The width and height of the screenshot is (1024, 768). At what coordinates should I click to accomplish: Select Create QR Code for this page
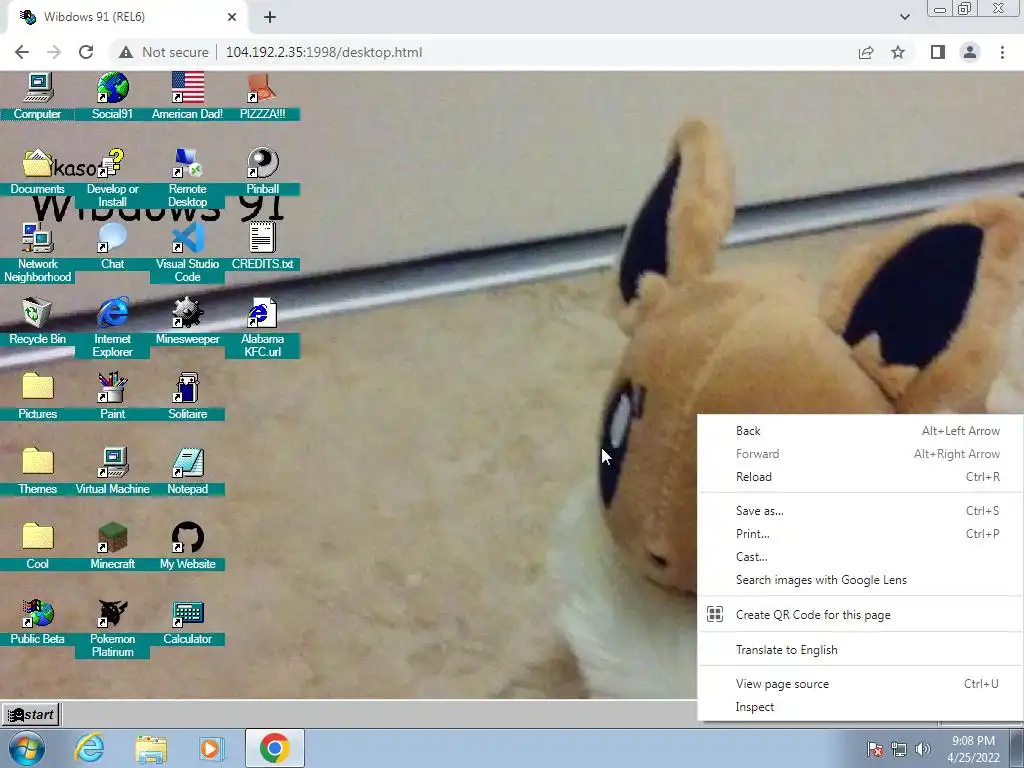click(x=860, y=615)
